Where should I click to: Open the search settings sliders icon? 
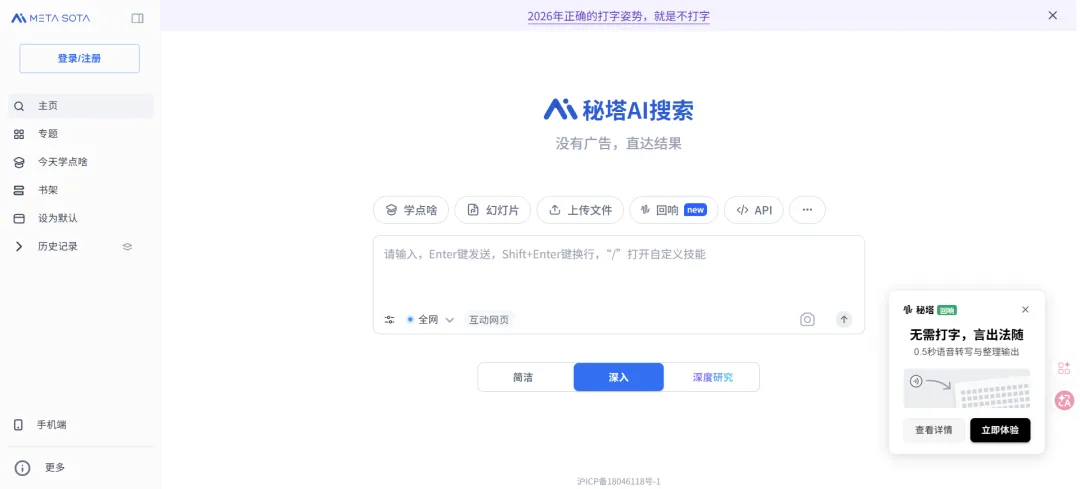390,320
